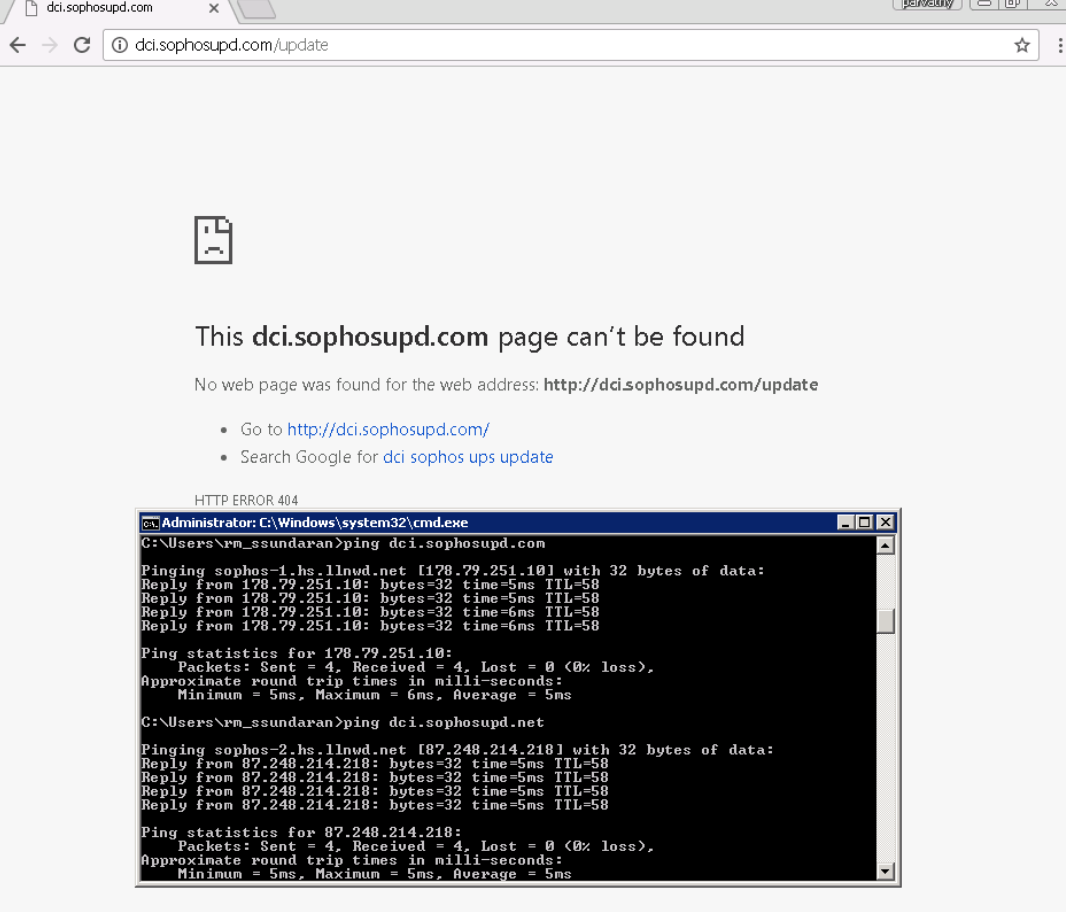Reload the dci.sophosupd.com page

[82, 45]
